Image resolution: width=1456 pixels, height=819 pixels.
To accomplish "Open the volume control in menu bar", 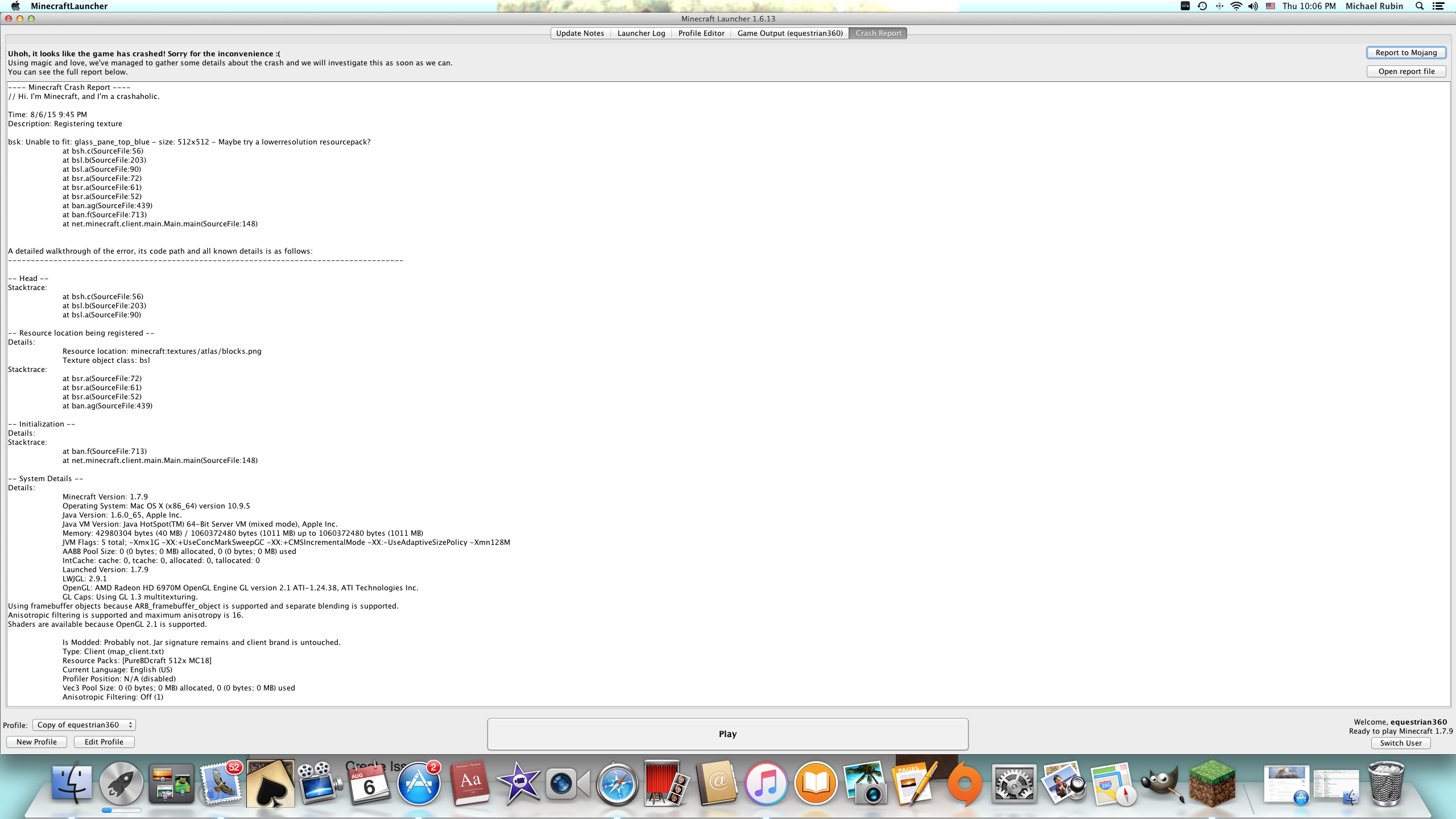I will pyautogui.click(x=1253, y=6).
